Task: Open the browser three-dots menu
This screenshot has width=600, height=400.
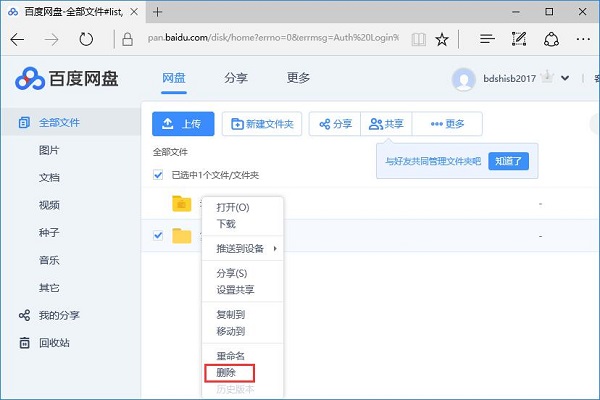Action: tap(583, 39)
